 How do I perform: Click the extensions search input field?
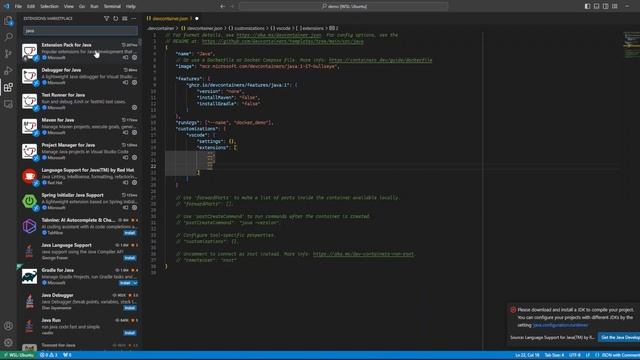click(x=80, y=31)
